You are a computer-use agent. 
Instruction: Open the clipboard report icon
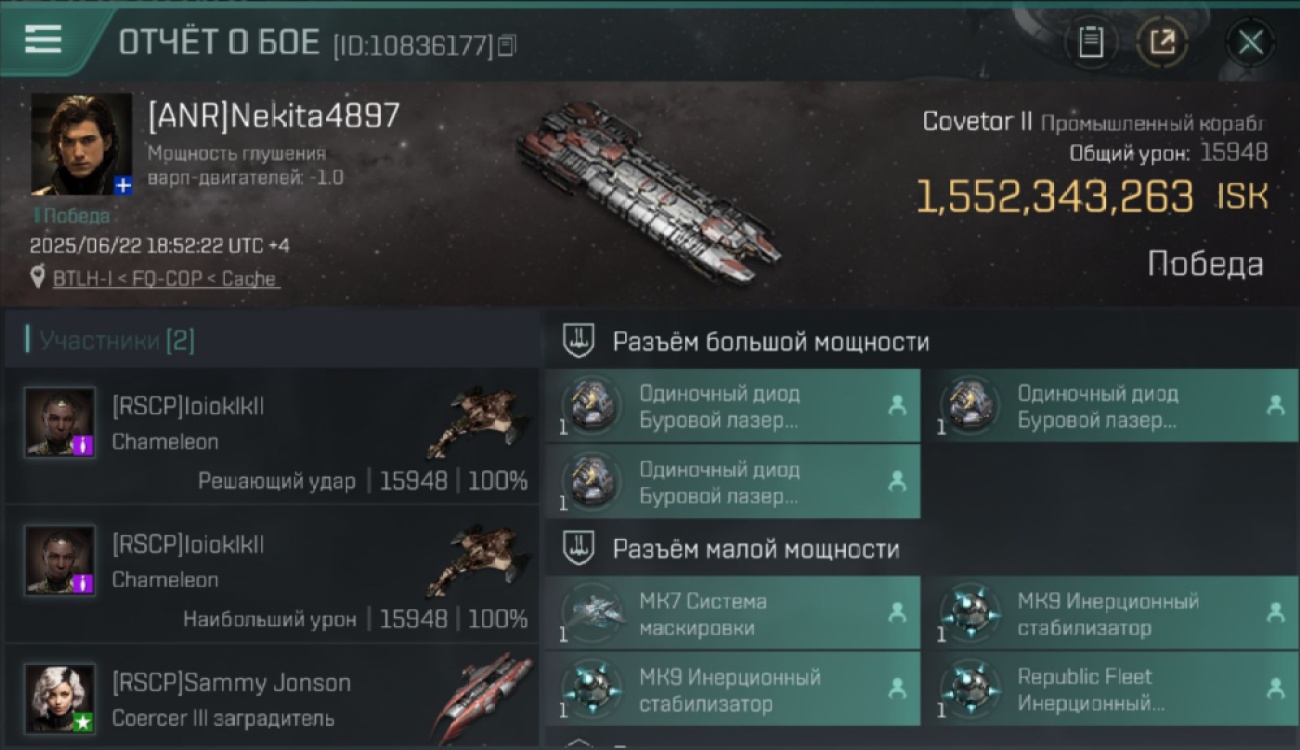[1091, 43]
